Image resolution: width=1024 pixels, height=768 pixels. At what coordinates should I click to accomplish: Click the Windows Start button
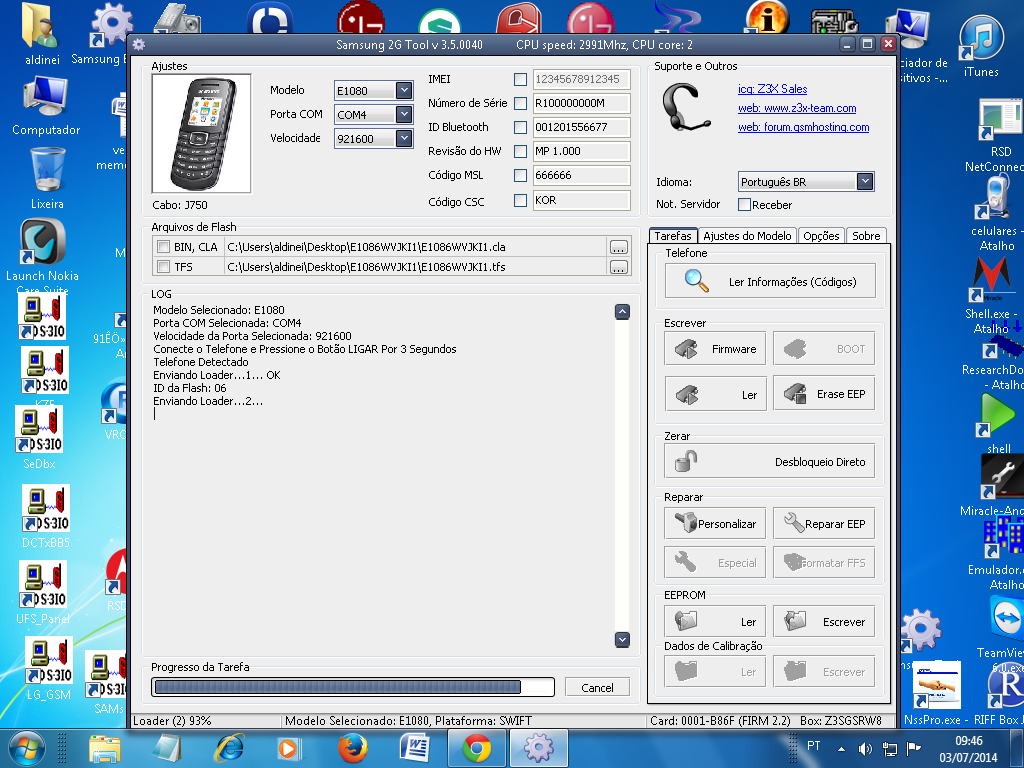27,748
